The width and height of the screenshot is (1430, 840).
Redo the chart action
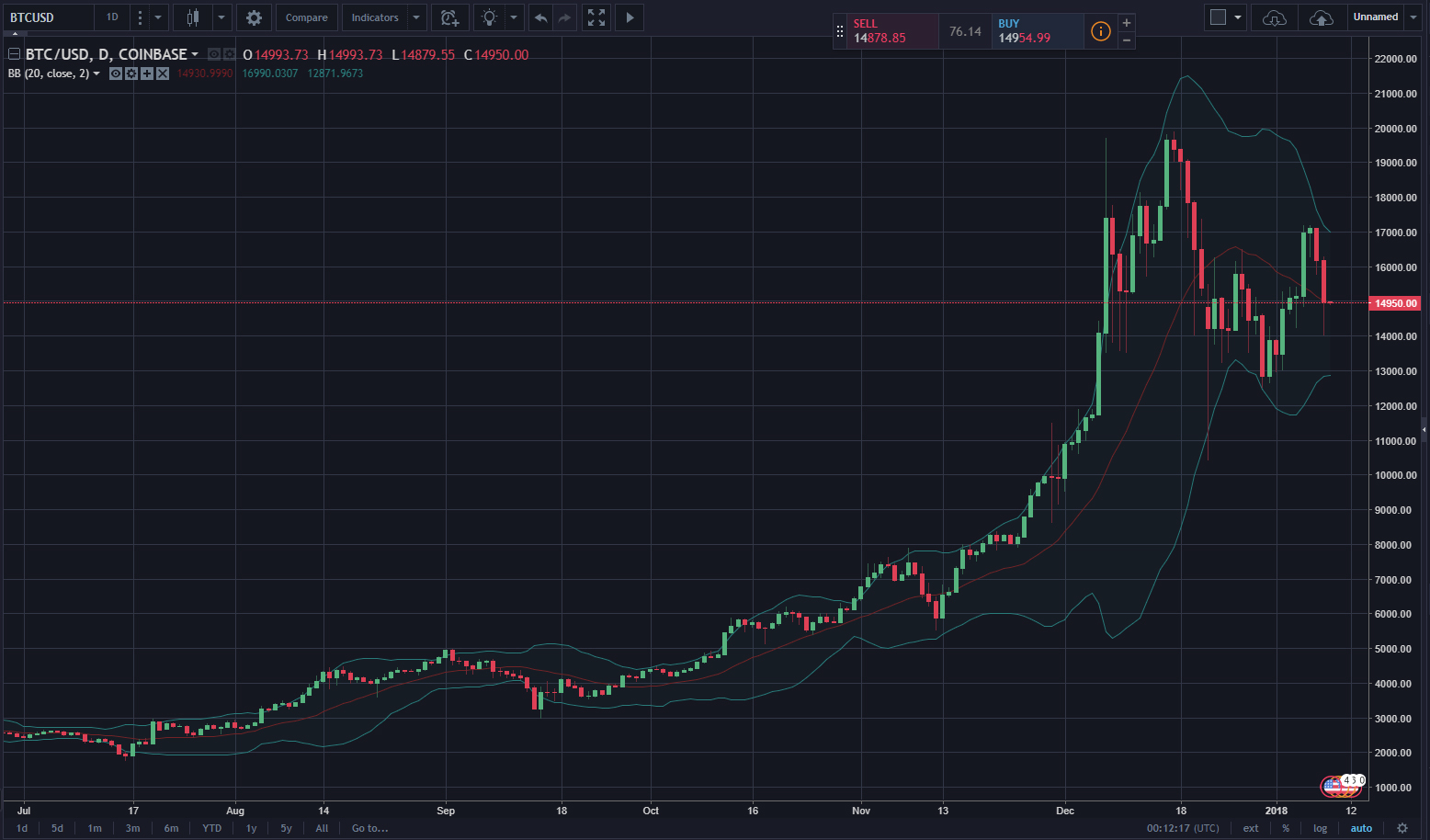[564, 17]
